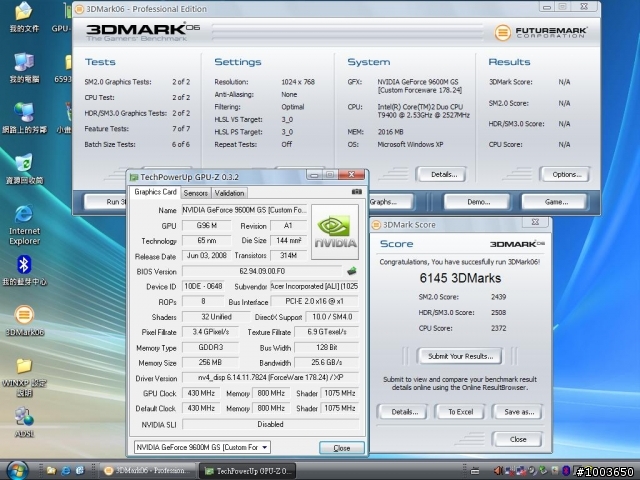Click Details in the 3DMark Score window

point(404,412)
